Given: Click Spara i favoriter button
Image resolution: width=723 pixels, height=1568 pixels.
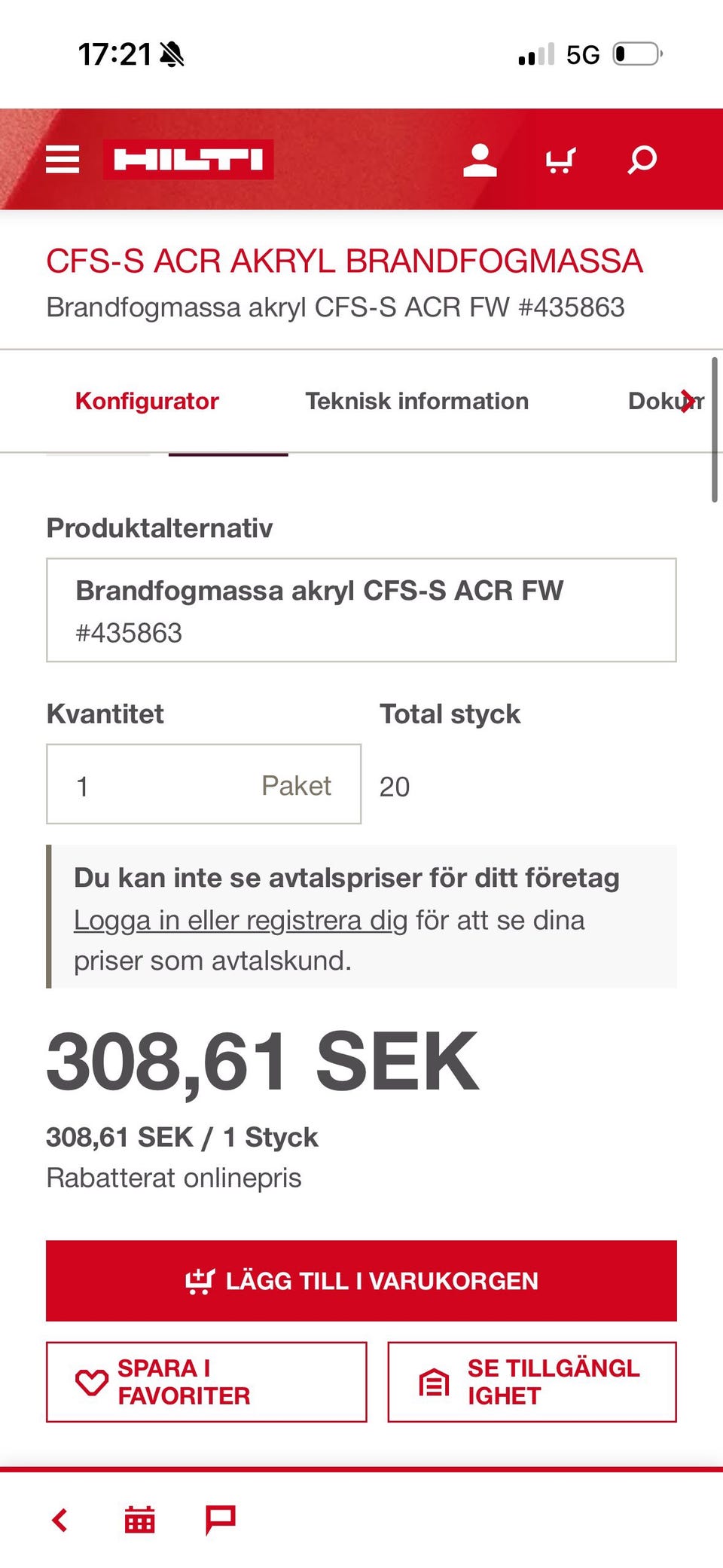Looking at the screenshot, I should (x=206, y=1382).
